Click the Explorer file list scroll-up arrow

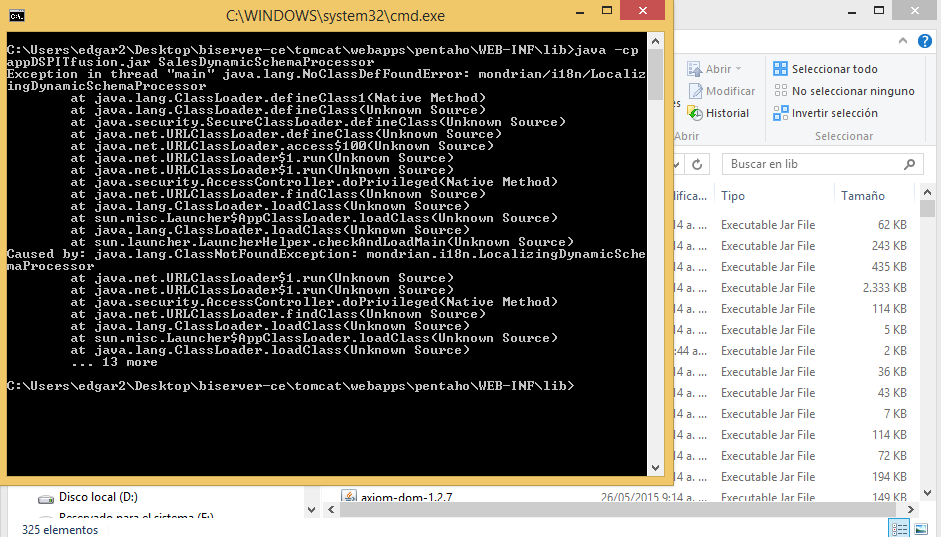click(927, 193)
